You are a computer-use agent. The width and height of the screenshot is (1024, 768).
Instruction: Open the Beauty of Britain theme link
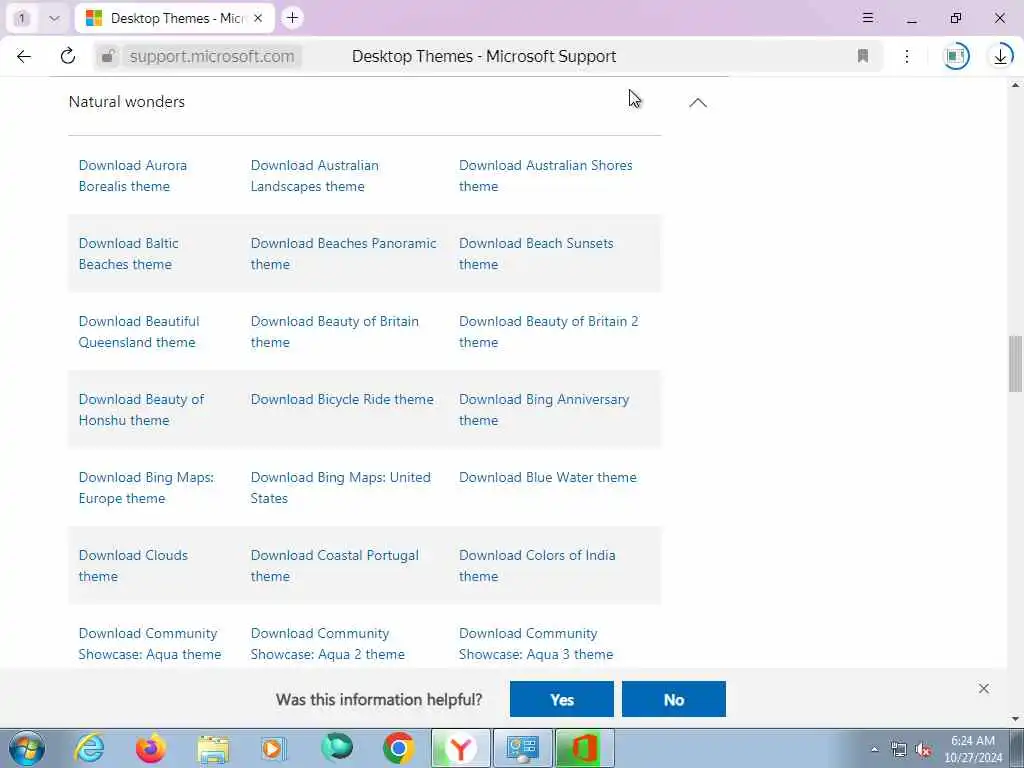(334, 332)
